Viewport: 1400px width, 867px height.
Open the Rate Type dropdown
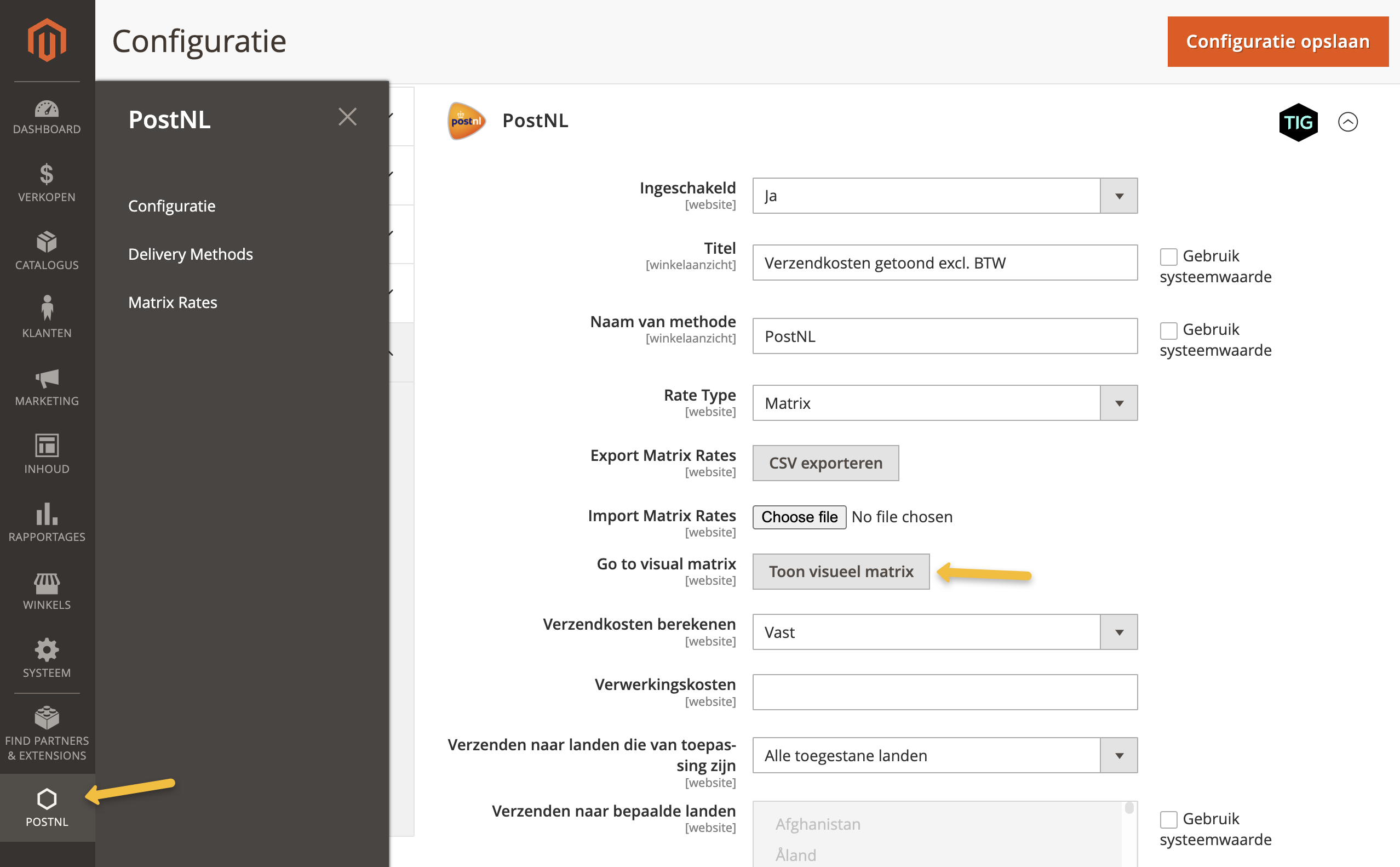click(945, 402)
